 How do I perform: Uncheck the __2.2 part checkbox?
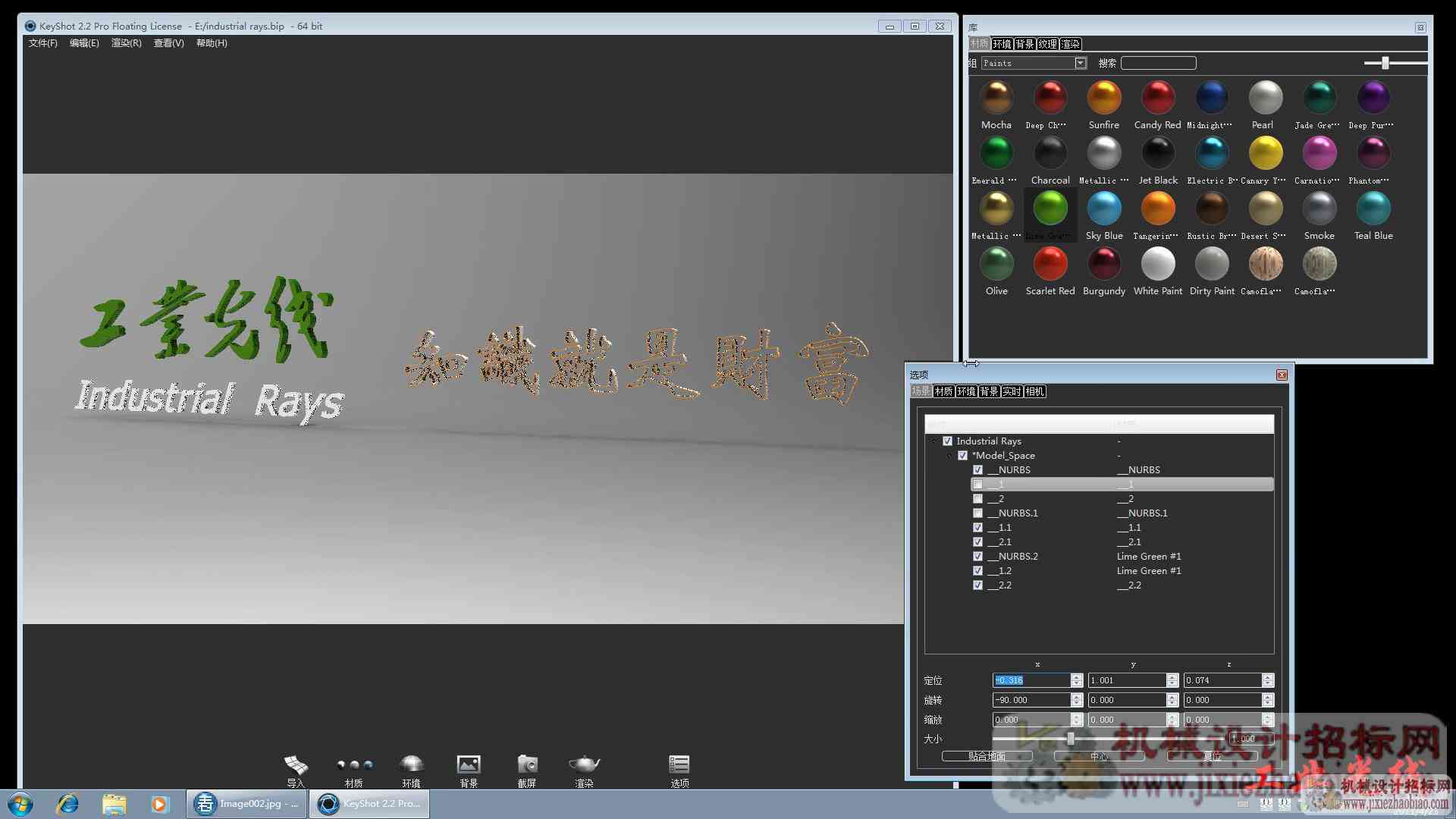tap(977, 585)
